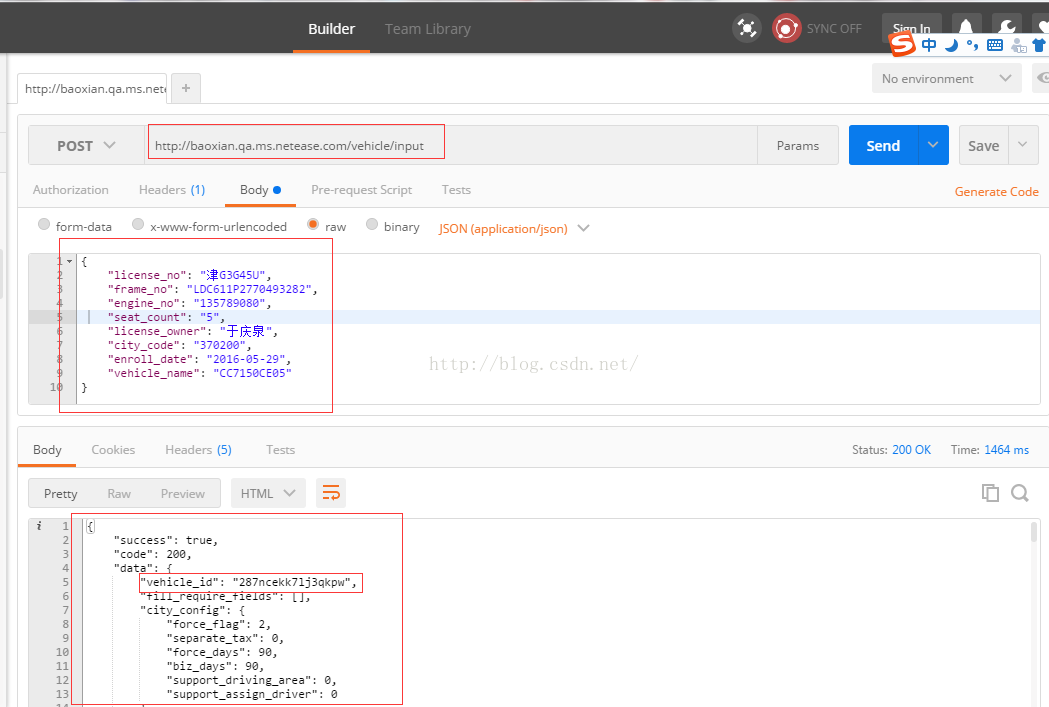Click the blue Send button

(x=883, y=145)
